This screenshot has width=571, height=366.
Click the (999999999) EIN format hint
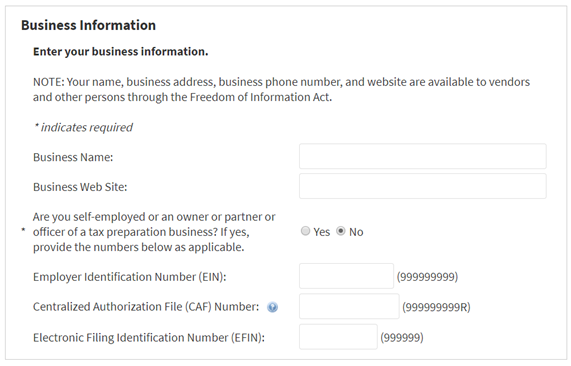pos(427,277)
